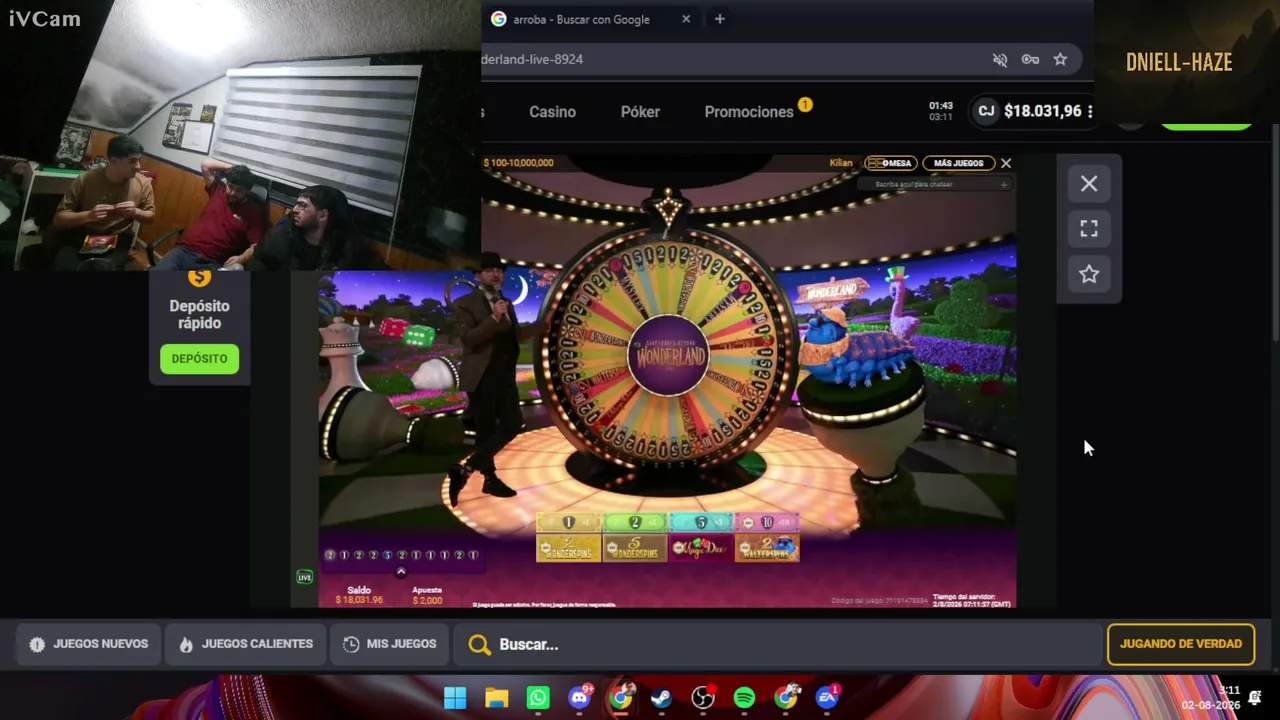Screen dimensions: 1280x720
Task: Place bet on number 1 spot
Action: [568, 523]
